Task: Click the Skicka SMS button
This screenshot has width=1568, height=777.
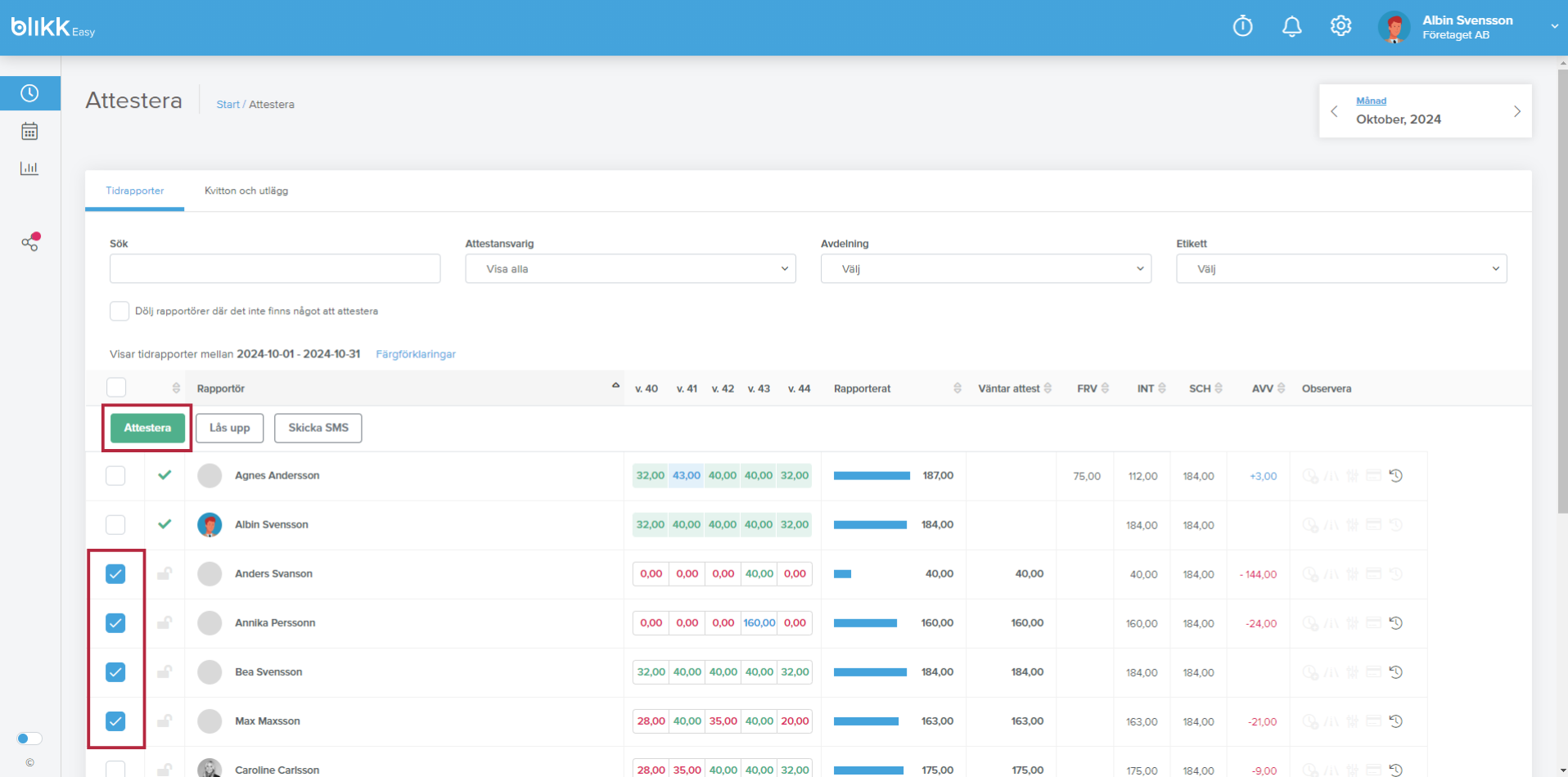Action: pyautogui.click(x=318, y=428)
